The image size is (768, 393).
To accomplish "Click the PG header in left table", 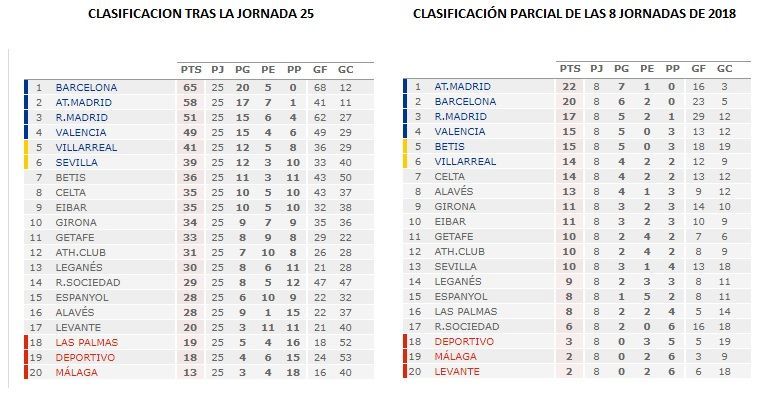I will pos(242,70).
